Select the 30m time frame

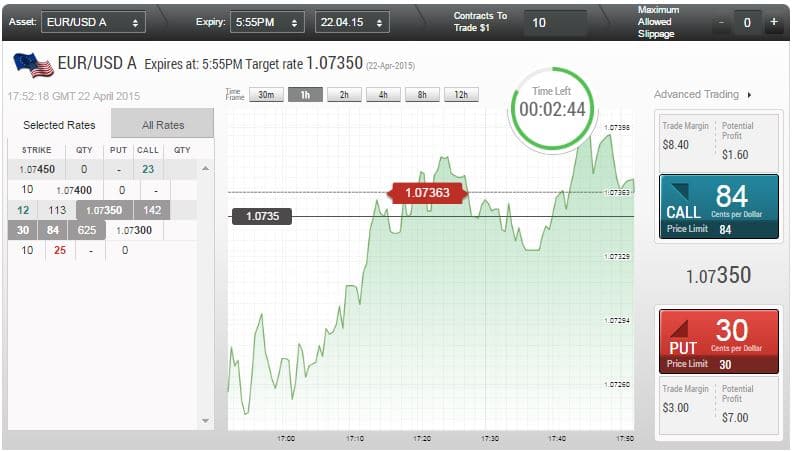(265, 95)
